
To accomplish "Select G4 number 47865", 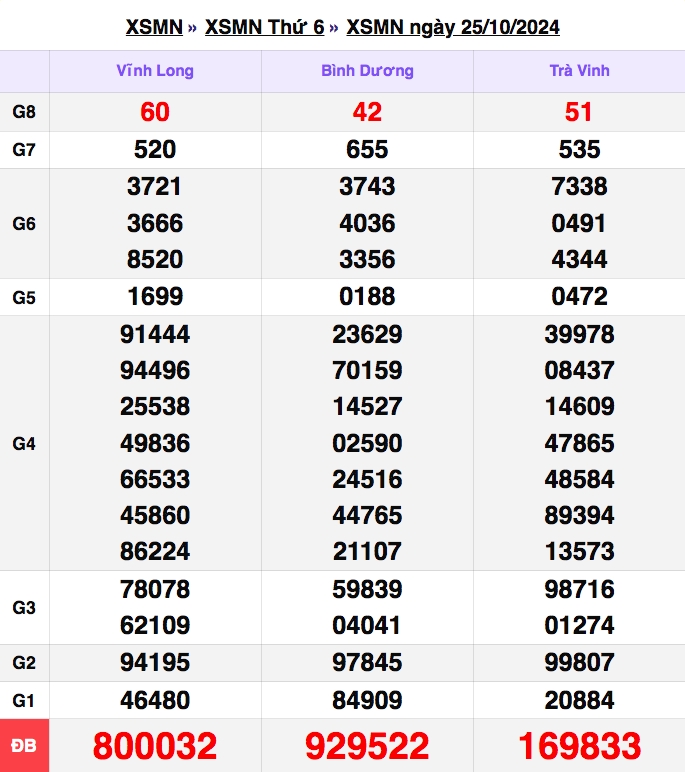I will 580,443.
